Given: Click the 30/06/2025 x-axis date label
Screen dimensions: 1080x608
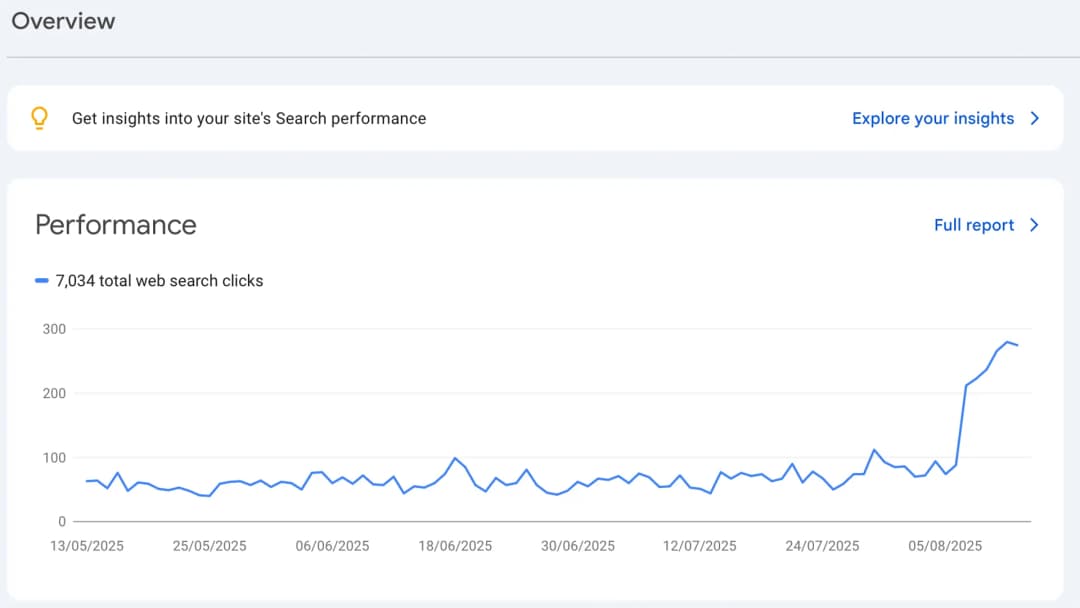Looking at the screenshot, I should 577,546.
